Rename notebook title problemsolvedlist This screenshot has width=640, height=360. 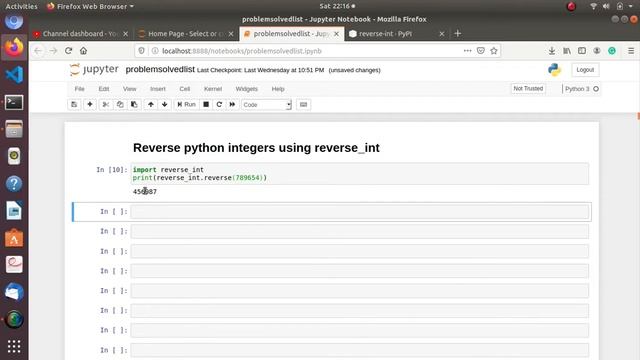tap(160, 70)
